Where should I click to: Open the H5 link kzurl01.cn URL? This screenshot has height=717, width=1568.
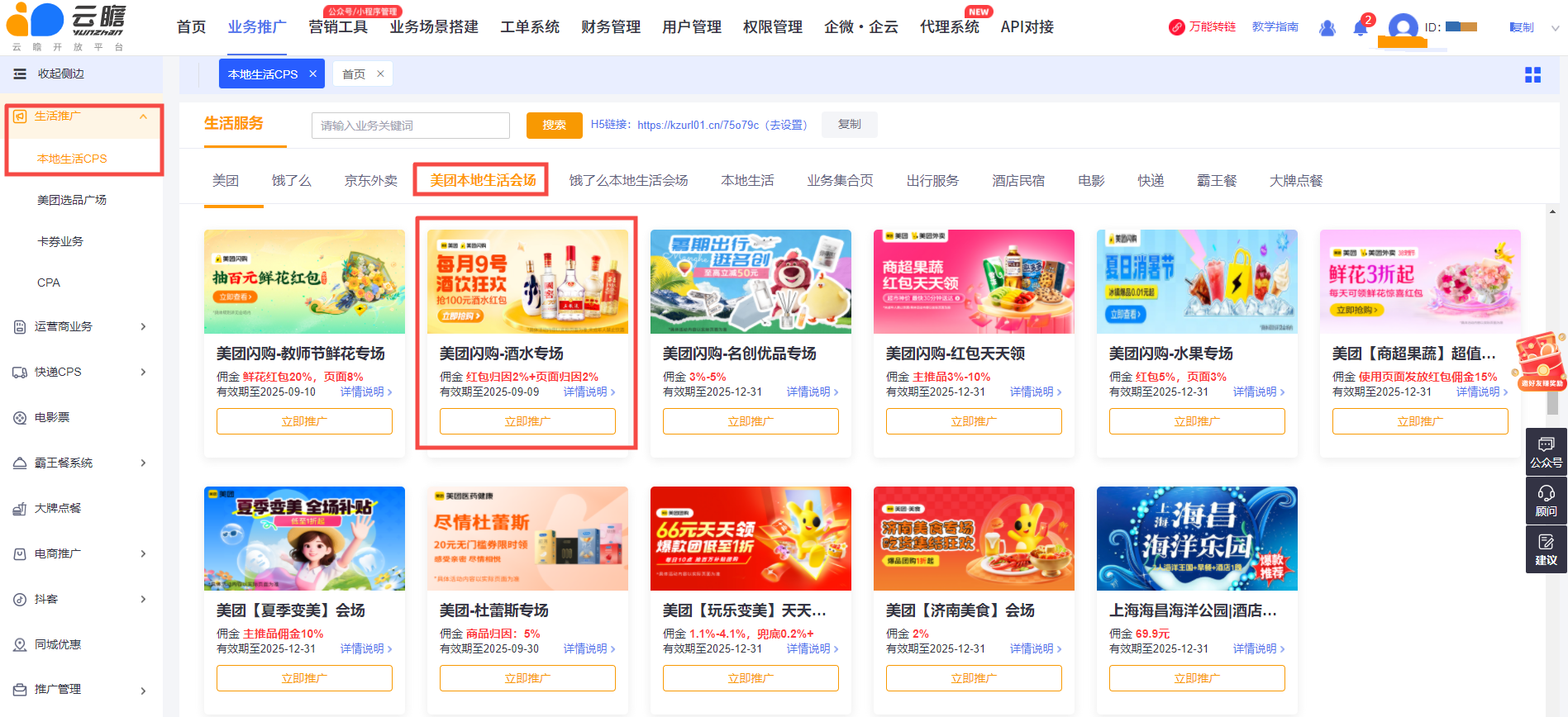[x=698, y=126]
